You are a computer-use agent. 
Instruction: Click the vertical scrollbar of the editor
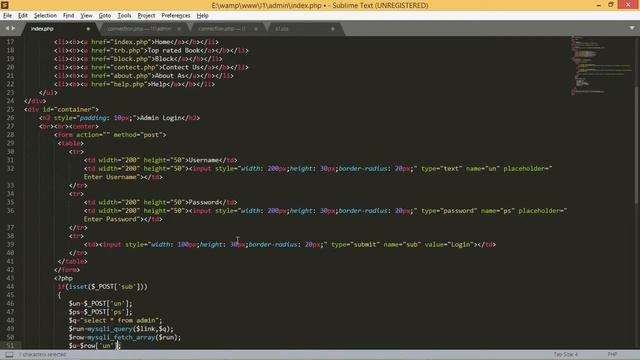coord(637,145)
